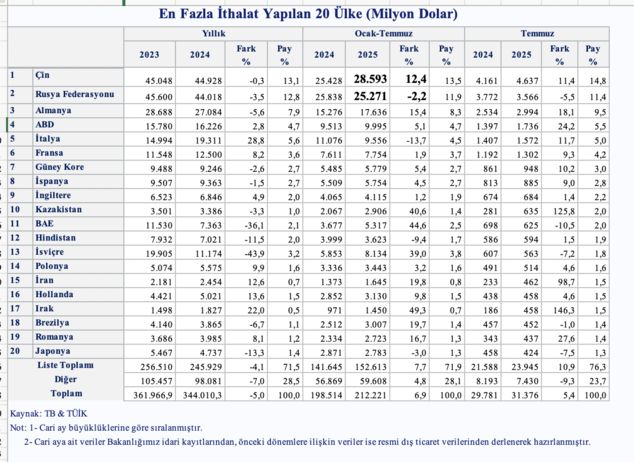Image resolution: width=634 pixels, height=462 pixels.
Task: Click the second note about 'Bakanlığımız idari kayıtlarından'
Action: [x=307, y=442]
